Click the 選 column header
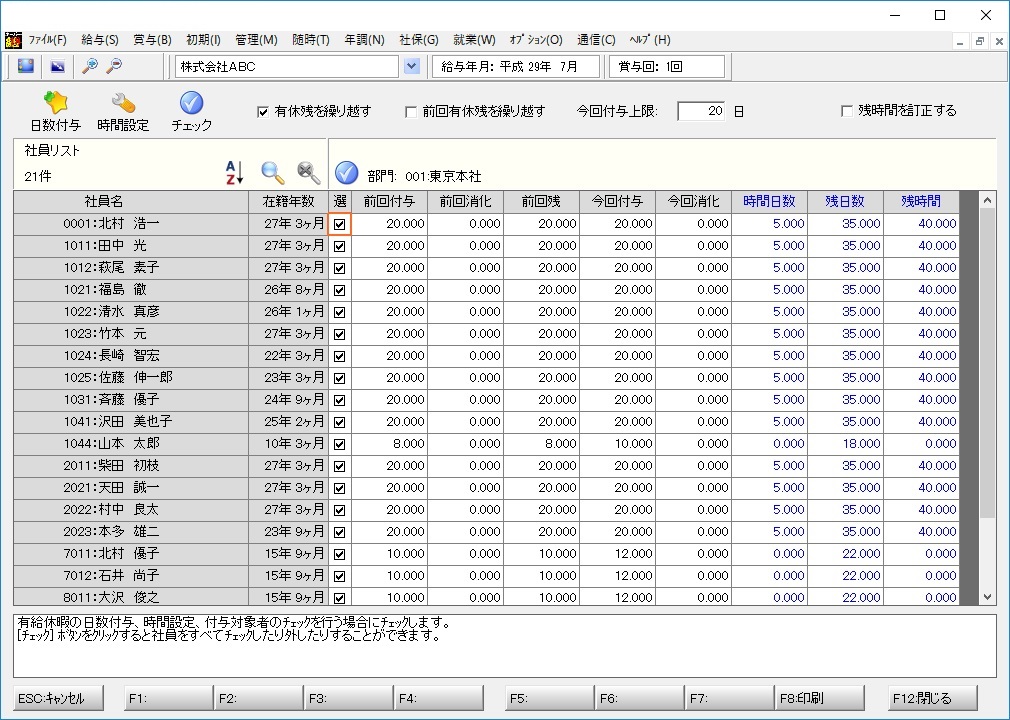The image size is (1010, 720). tap(339, 202)
